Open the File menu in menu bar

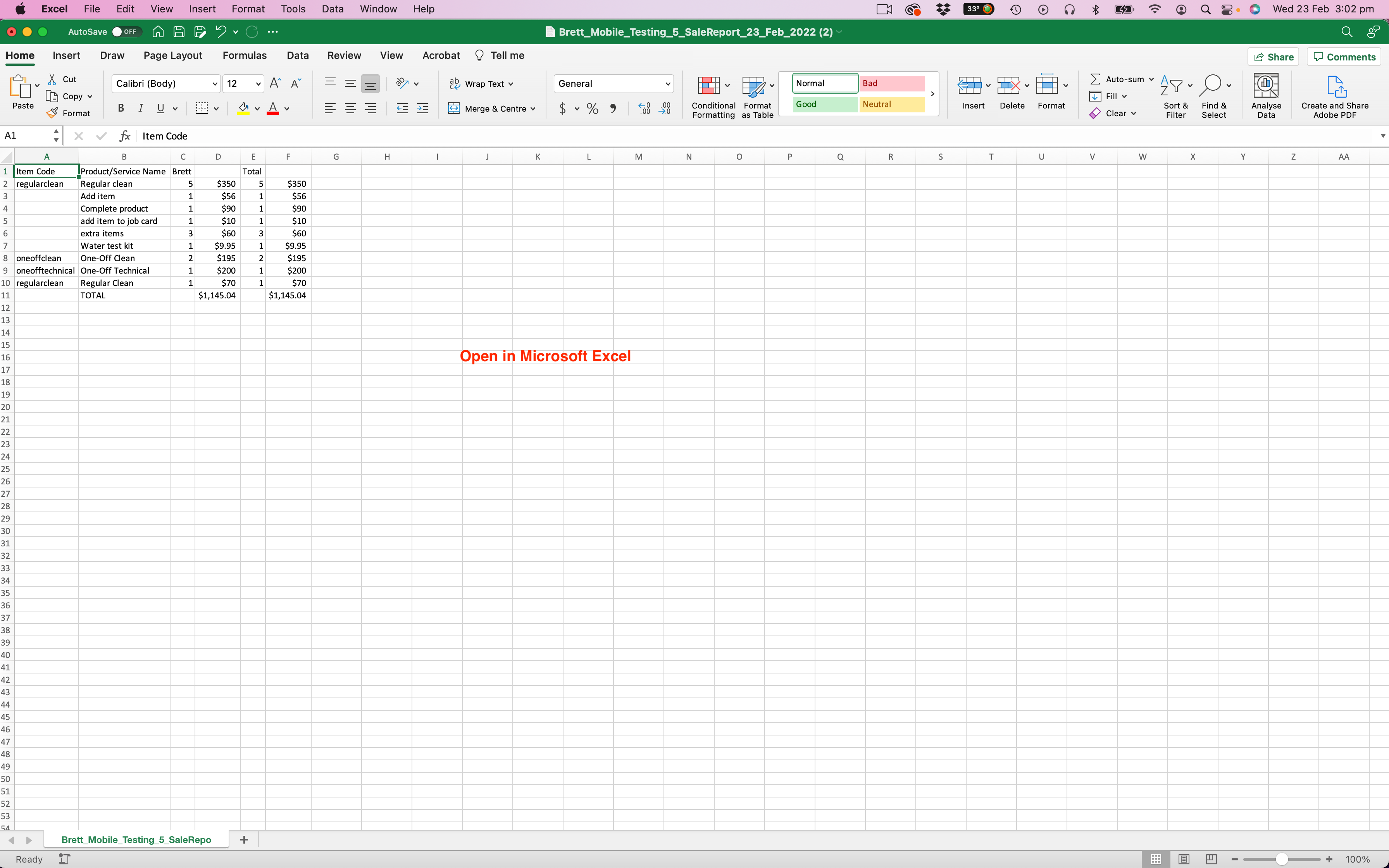click(x=92, y=9)
